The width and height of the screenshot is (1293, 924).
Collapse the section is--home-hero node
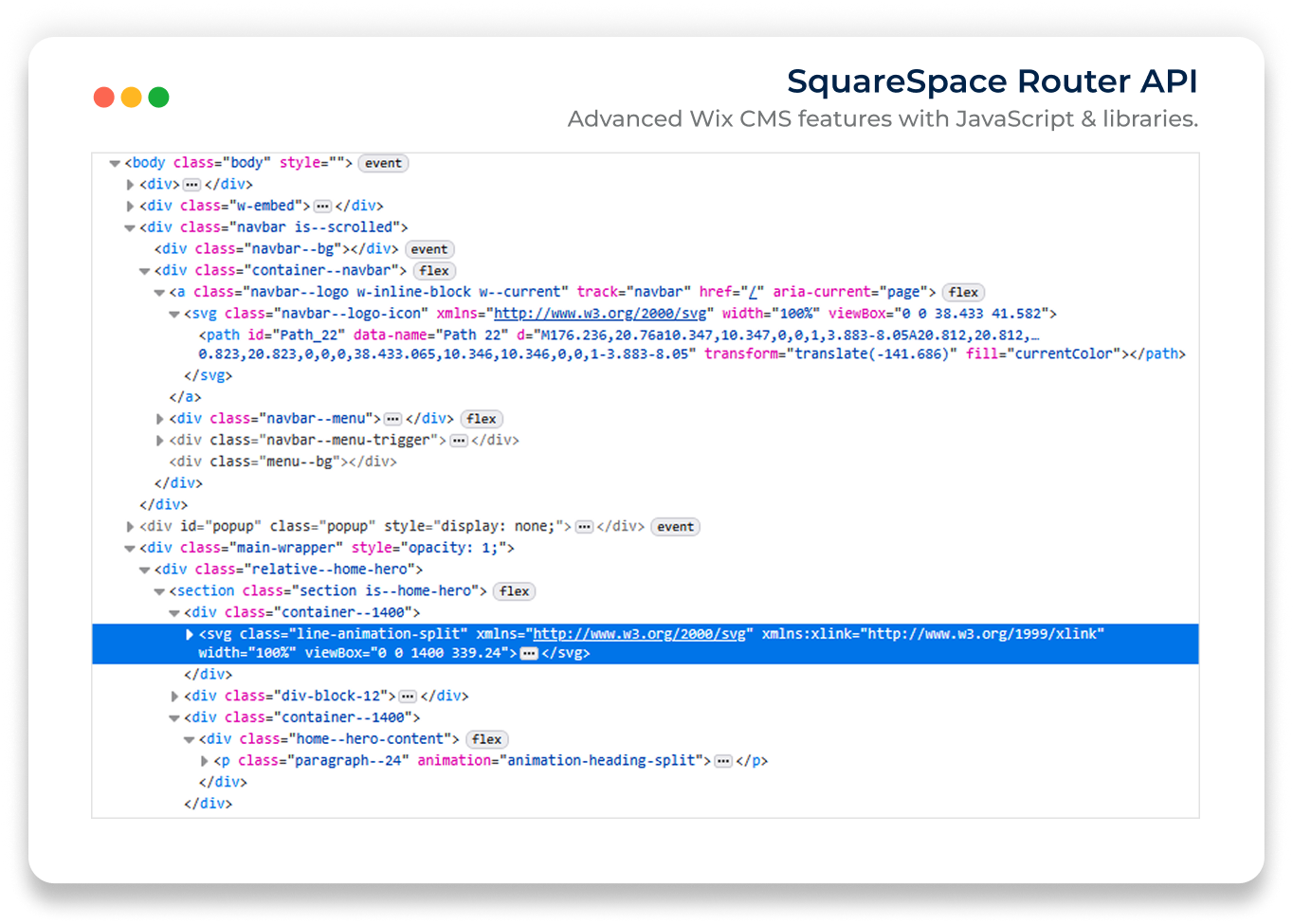pyautogui.click(x=160, y=591)
